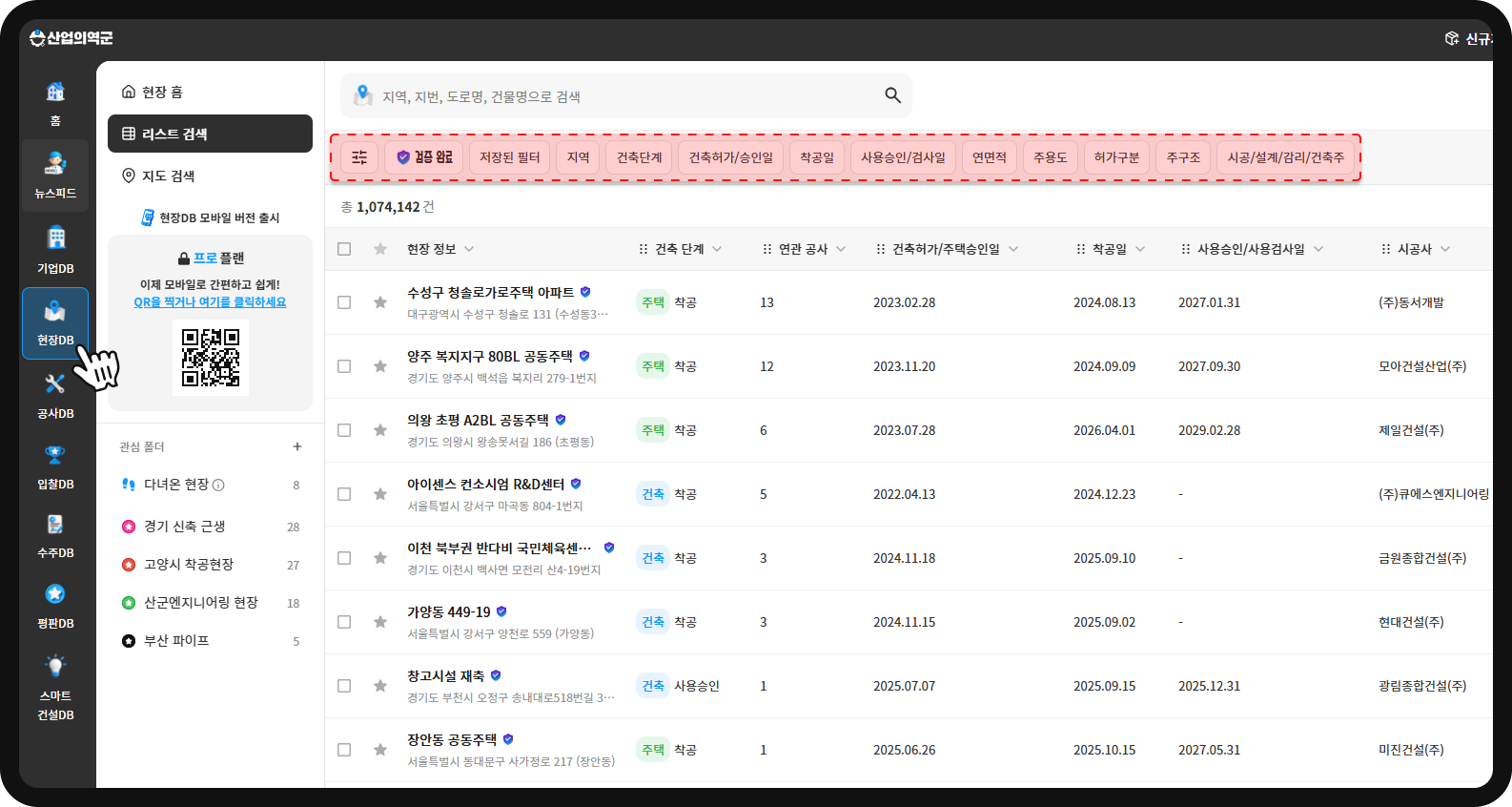Image resolution: width=1512 pixels, height=807 pixels.
Task: Open the 현장 홈 menu item
Action: click(x=210, y=92)
